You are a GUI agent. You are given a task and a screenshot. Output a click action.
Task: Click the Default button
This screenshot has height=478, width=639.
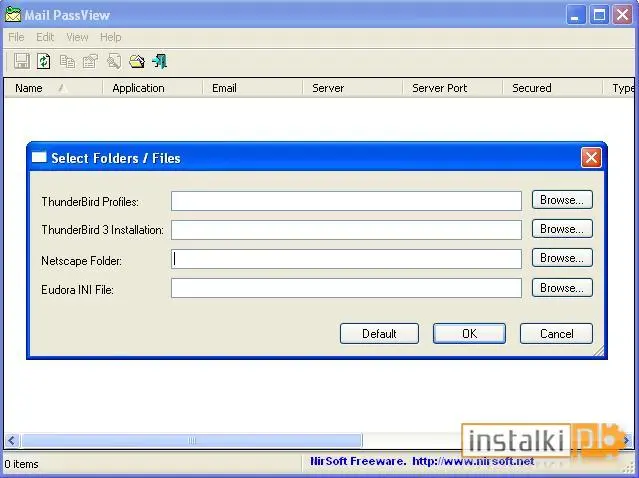point(379,334)
